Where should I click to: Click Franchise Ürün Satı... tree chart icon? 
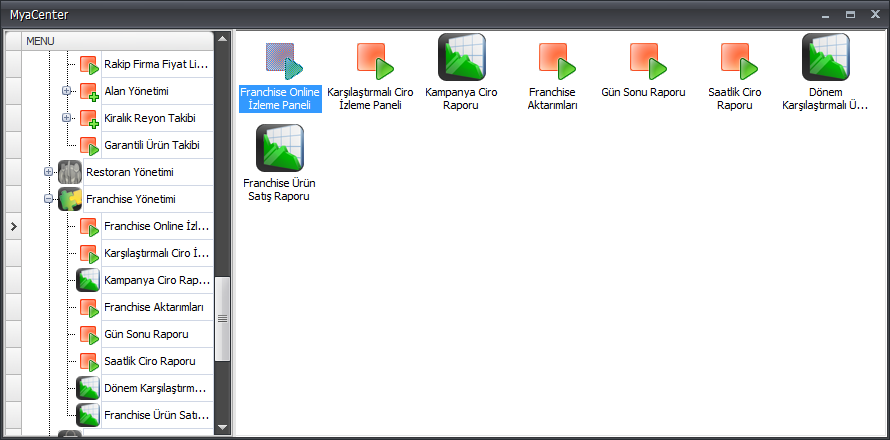[x=88, y=415]
